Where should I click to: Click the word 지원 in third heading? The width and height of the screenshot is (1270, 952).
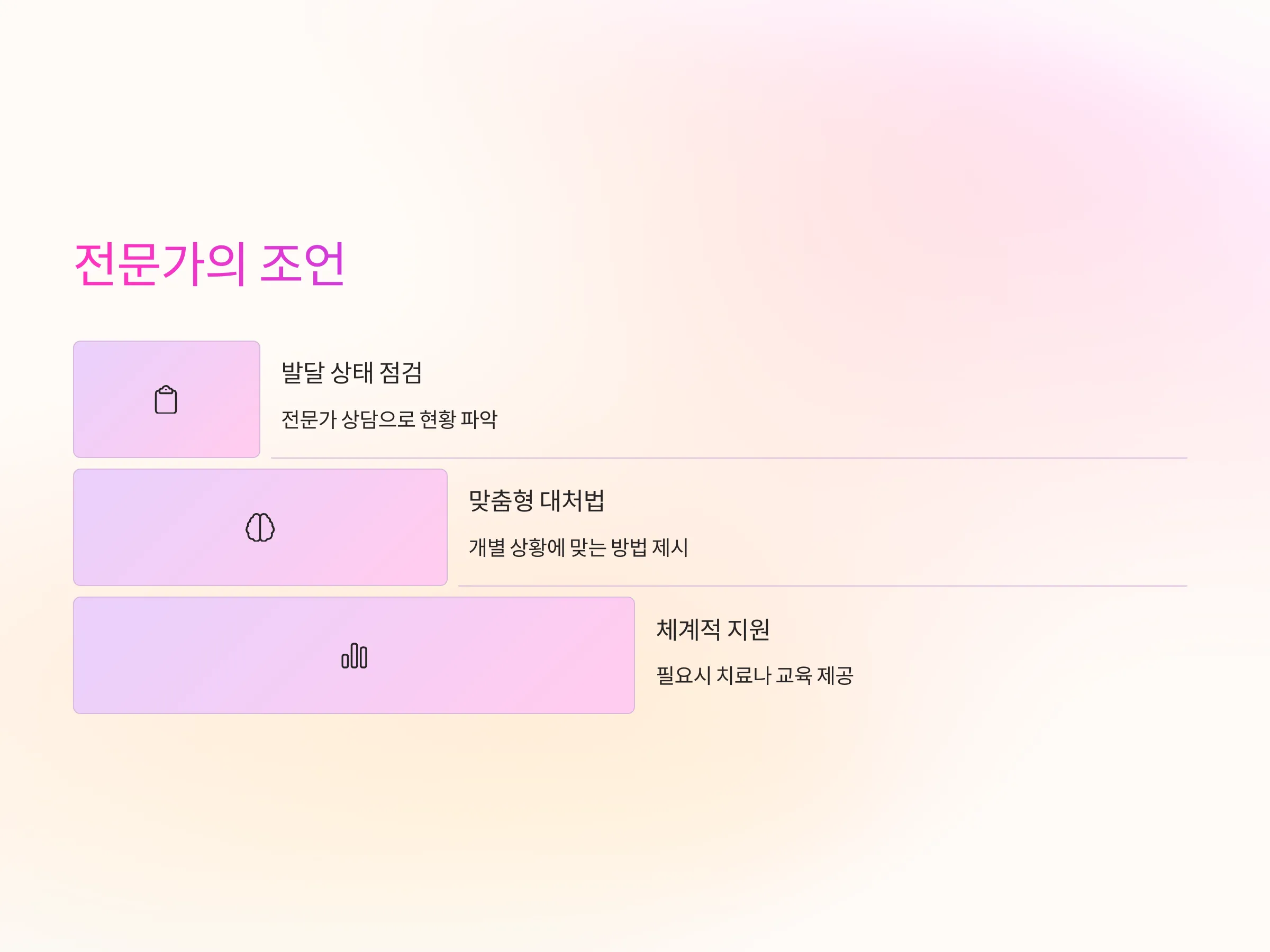749,629
